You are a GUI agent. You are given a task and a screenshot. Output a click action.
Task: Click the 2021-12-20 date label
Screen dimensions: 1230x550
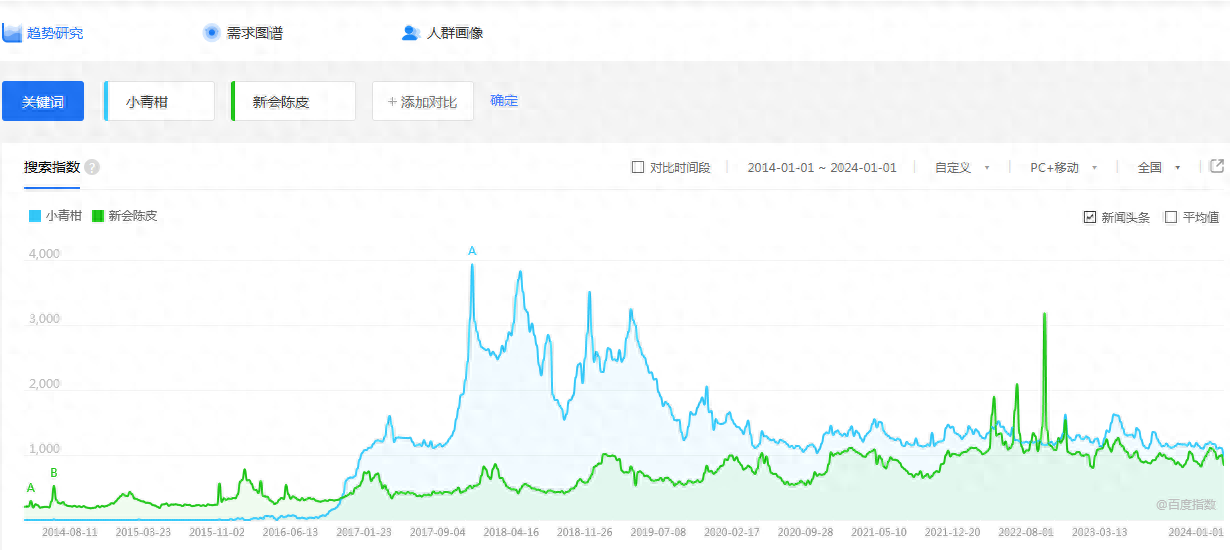tap(952, 532)
